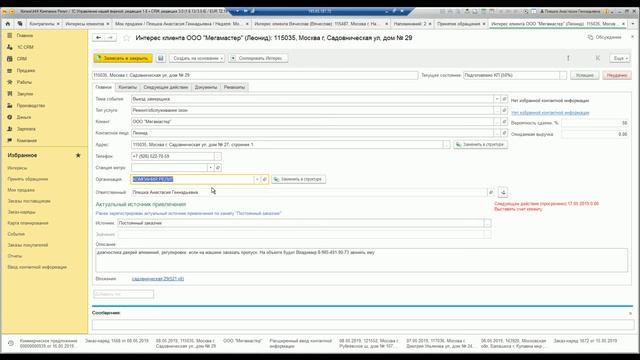The height and width of the screenshot is (360, 640).
Task: Click Спланировать Интерес button
Action: [258, 58]
